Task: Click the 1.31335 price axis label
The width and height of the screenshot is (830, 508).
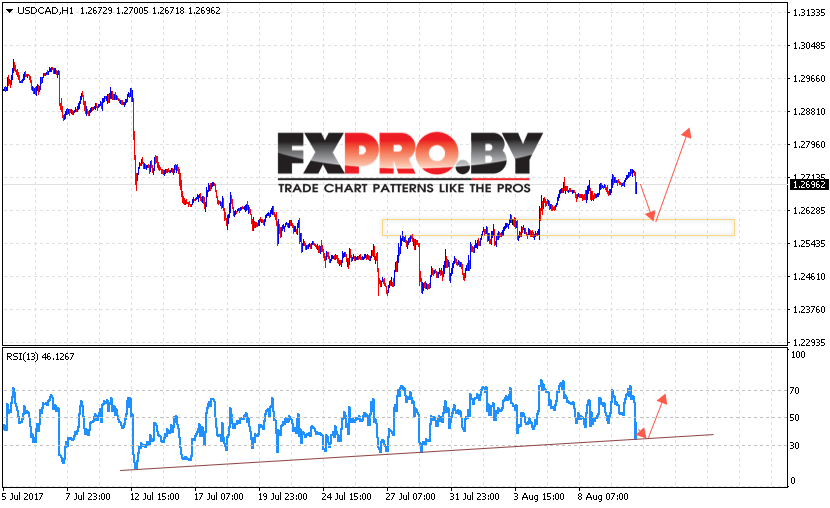Action: click(x=809, y=13)
